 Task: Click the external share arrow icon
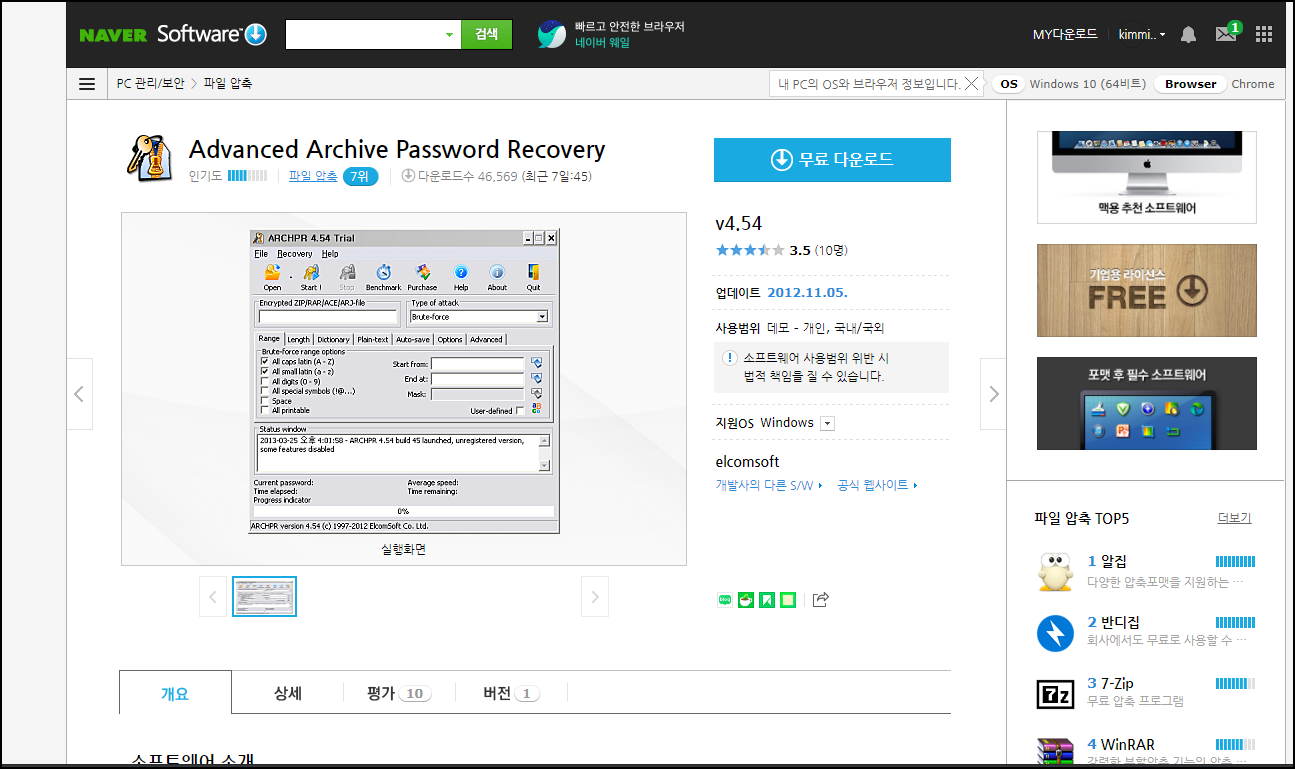[x=820, y=600]
